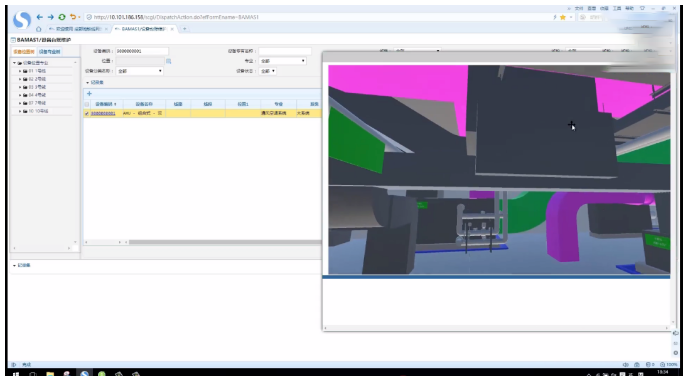Open the 帮助 menu
Viewport: 689px width, 380px height.
pos(630,8)
